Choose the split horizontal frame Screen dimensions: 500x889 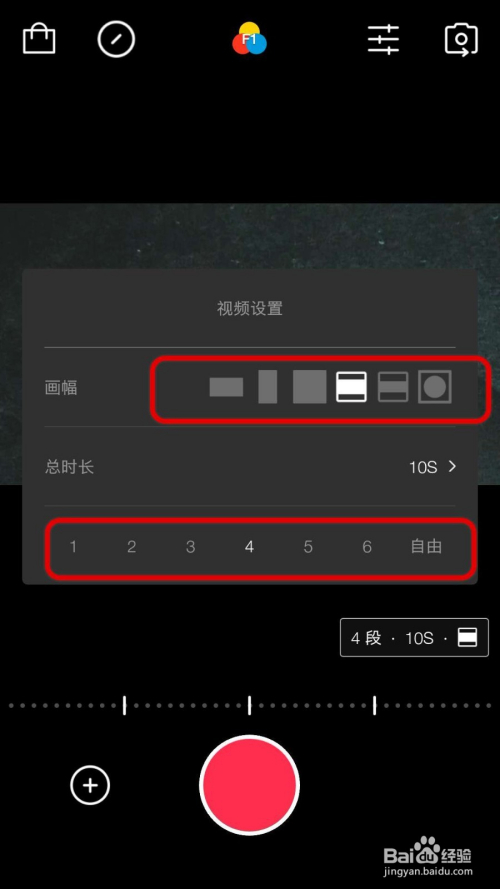tap(393, 387)
